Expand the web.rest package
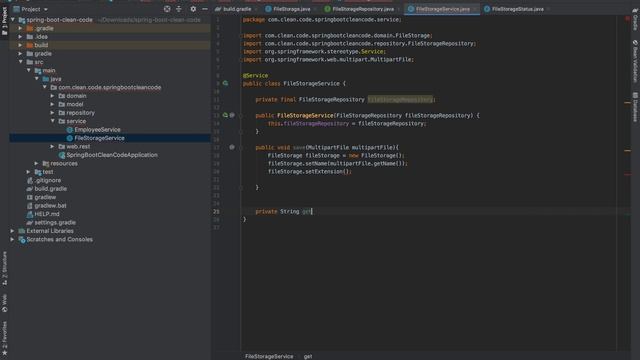The width and height of the screenshot is (640, 360). (x=52, y=146)
